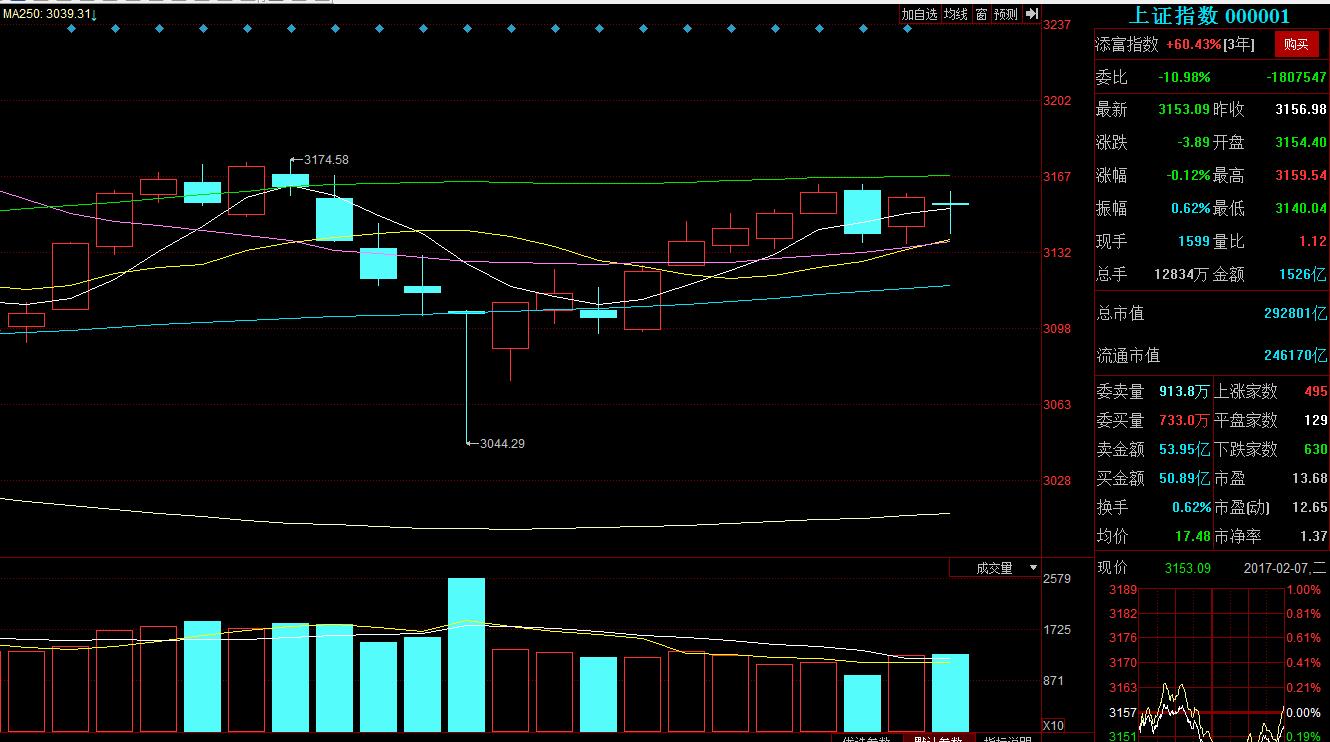Click the X10 volume scale label
This screenshot has height=742, width=1330.
[1053, 726]
